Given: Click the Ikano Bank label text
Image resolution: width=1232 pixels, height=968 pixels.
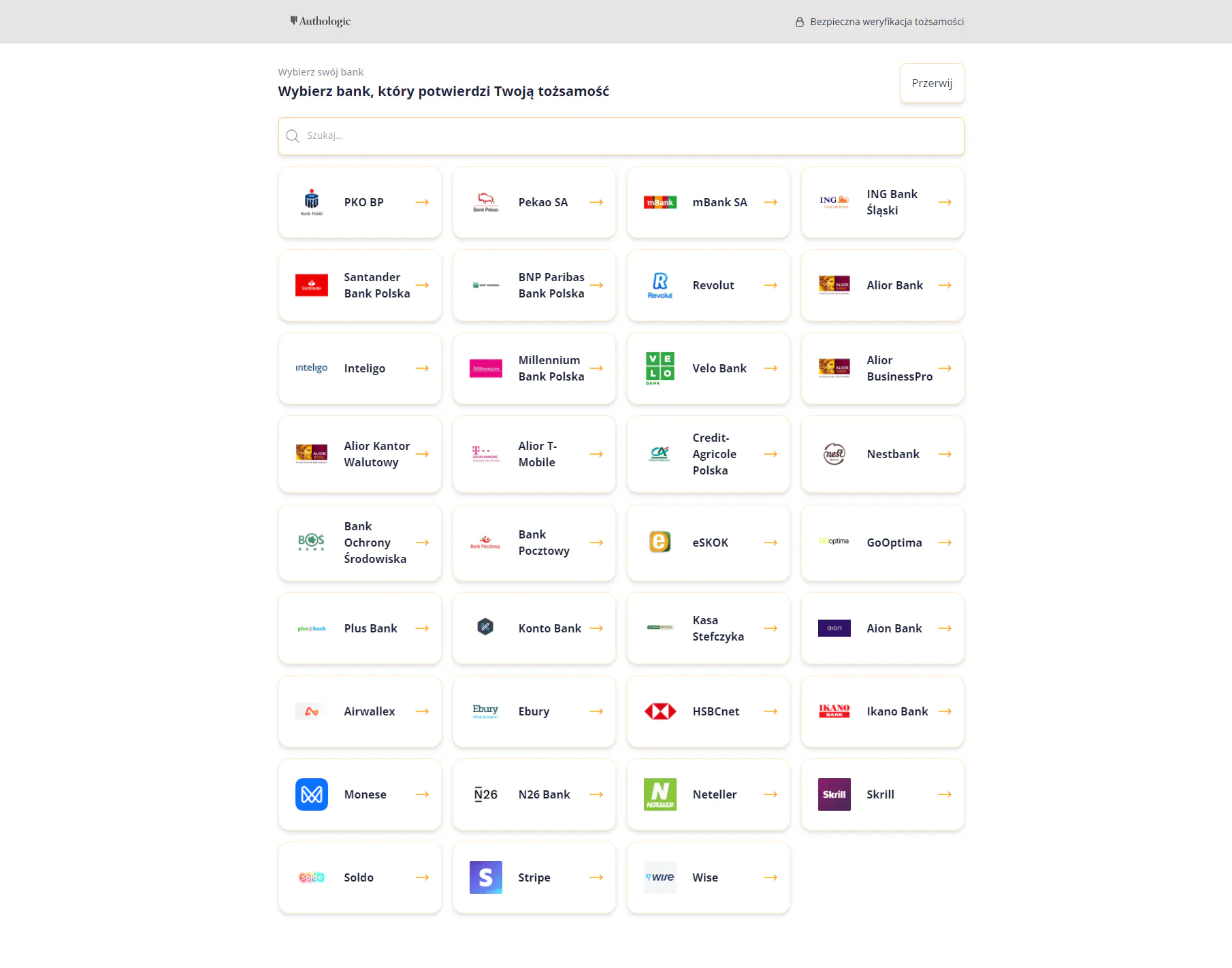Looking at the screenshot, I should tap(897, 711).
